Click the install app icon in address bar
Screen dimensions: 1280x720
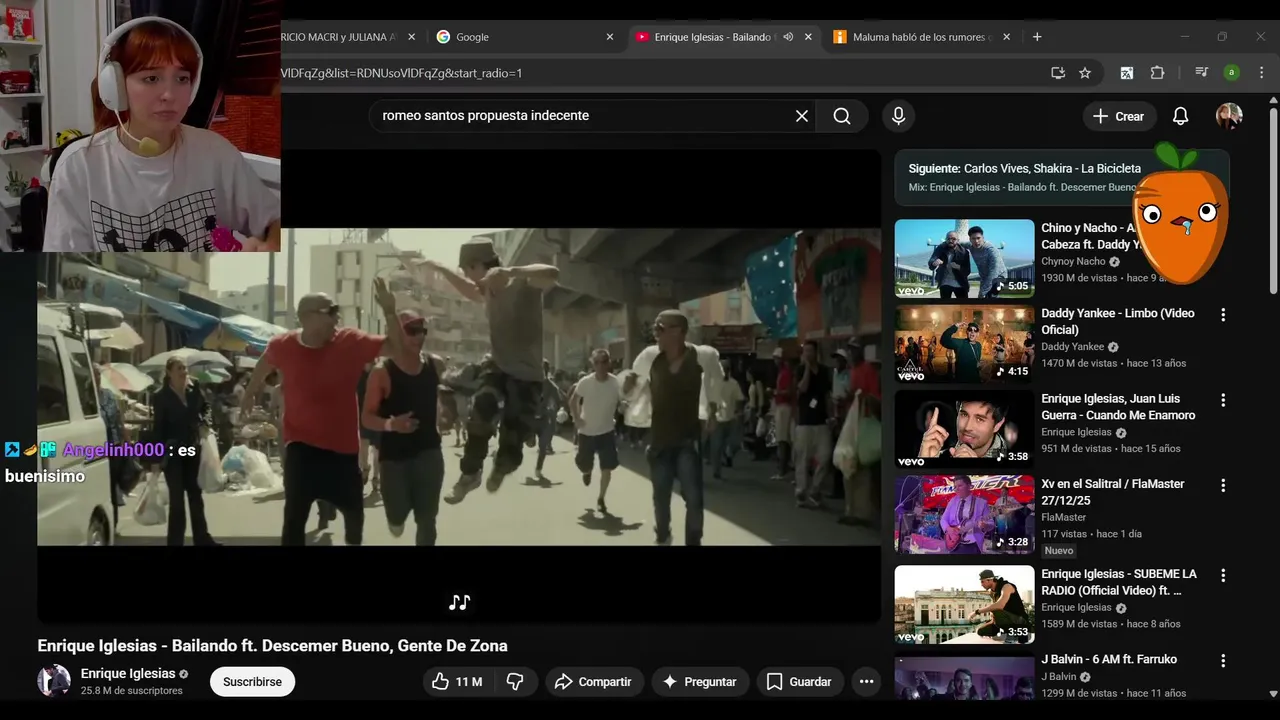pos(1058,73)
